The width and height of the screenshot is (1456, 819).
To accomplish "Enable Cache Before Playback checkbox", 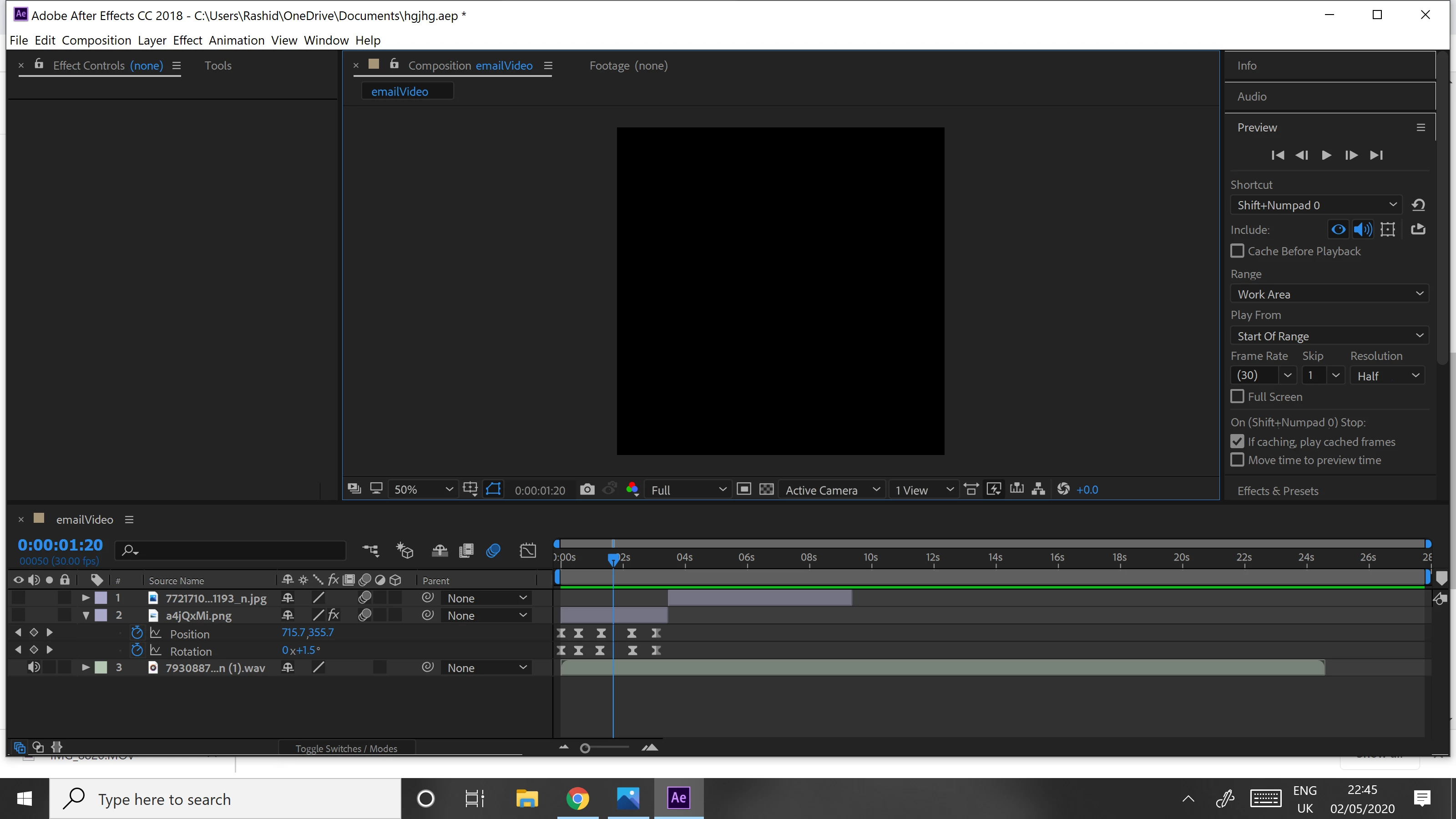I will click(1237, 251).
